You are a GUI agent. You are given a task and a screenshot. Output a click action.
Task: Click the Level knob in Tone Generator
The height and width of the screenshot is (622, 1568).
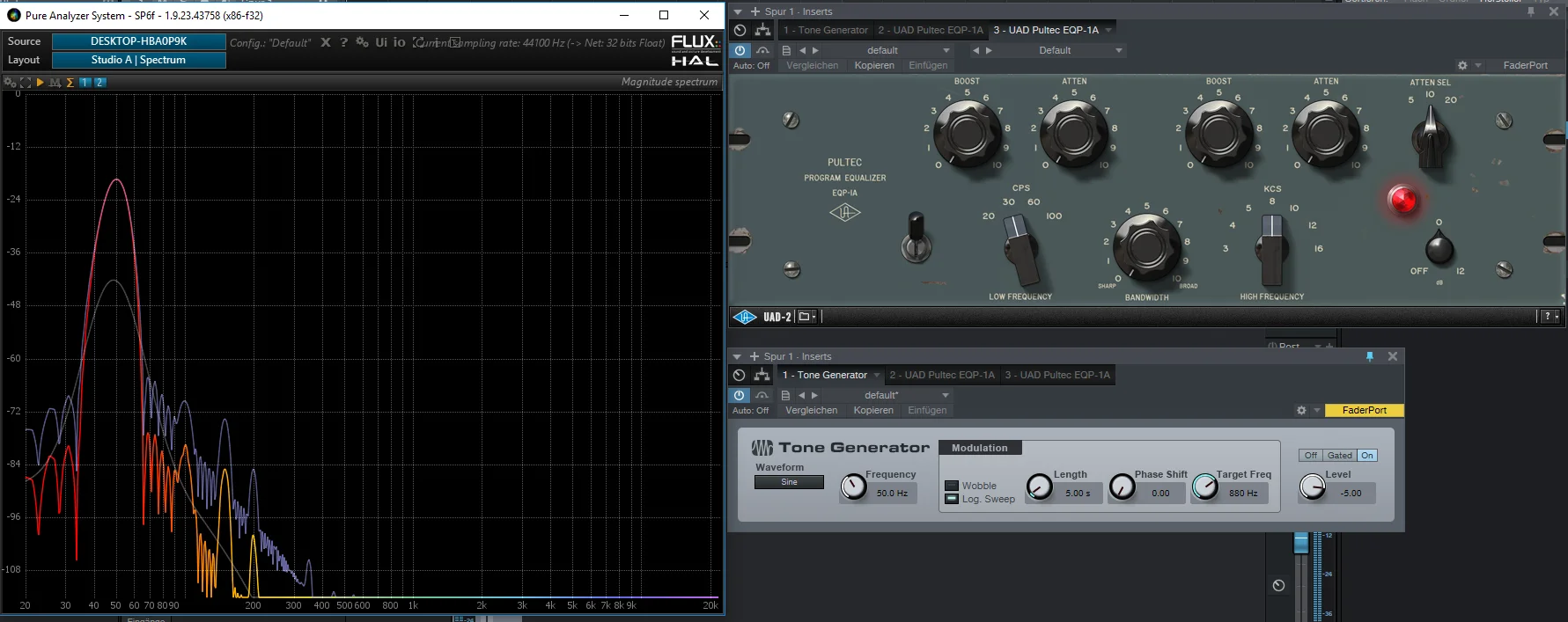point(1312,487)
